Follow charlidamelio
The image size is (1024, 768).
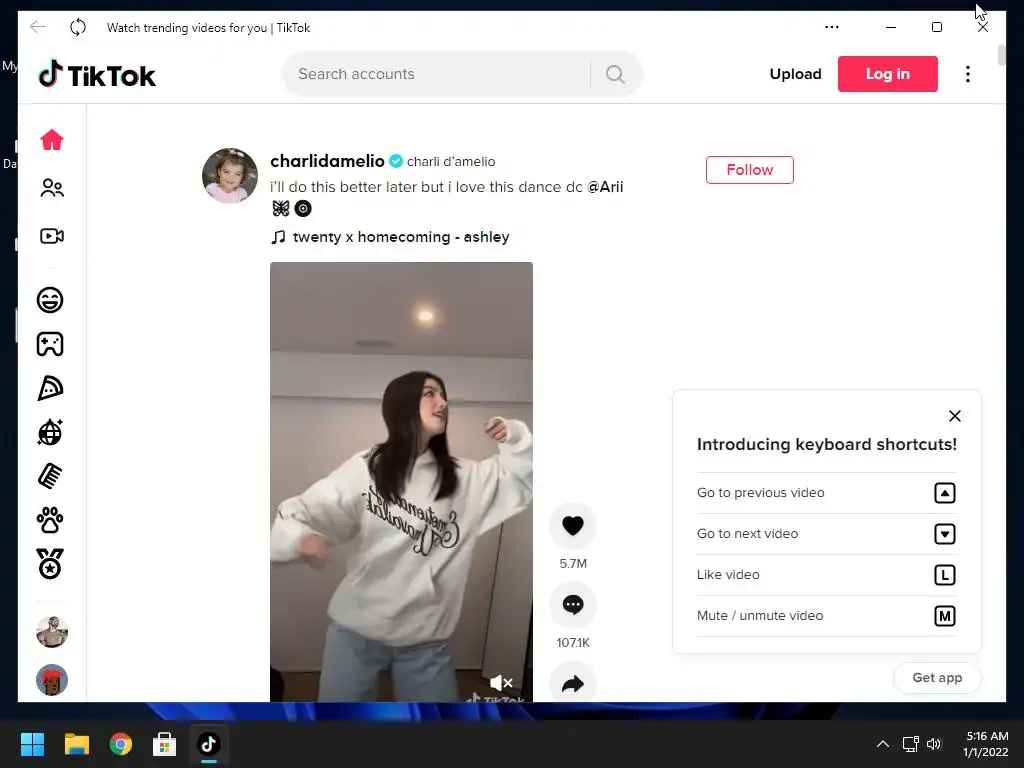(x=750, y=170)
